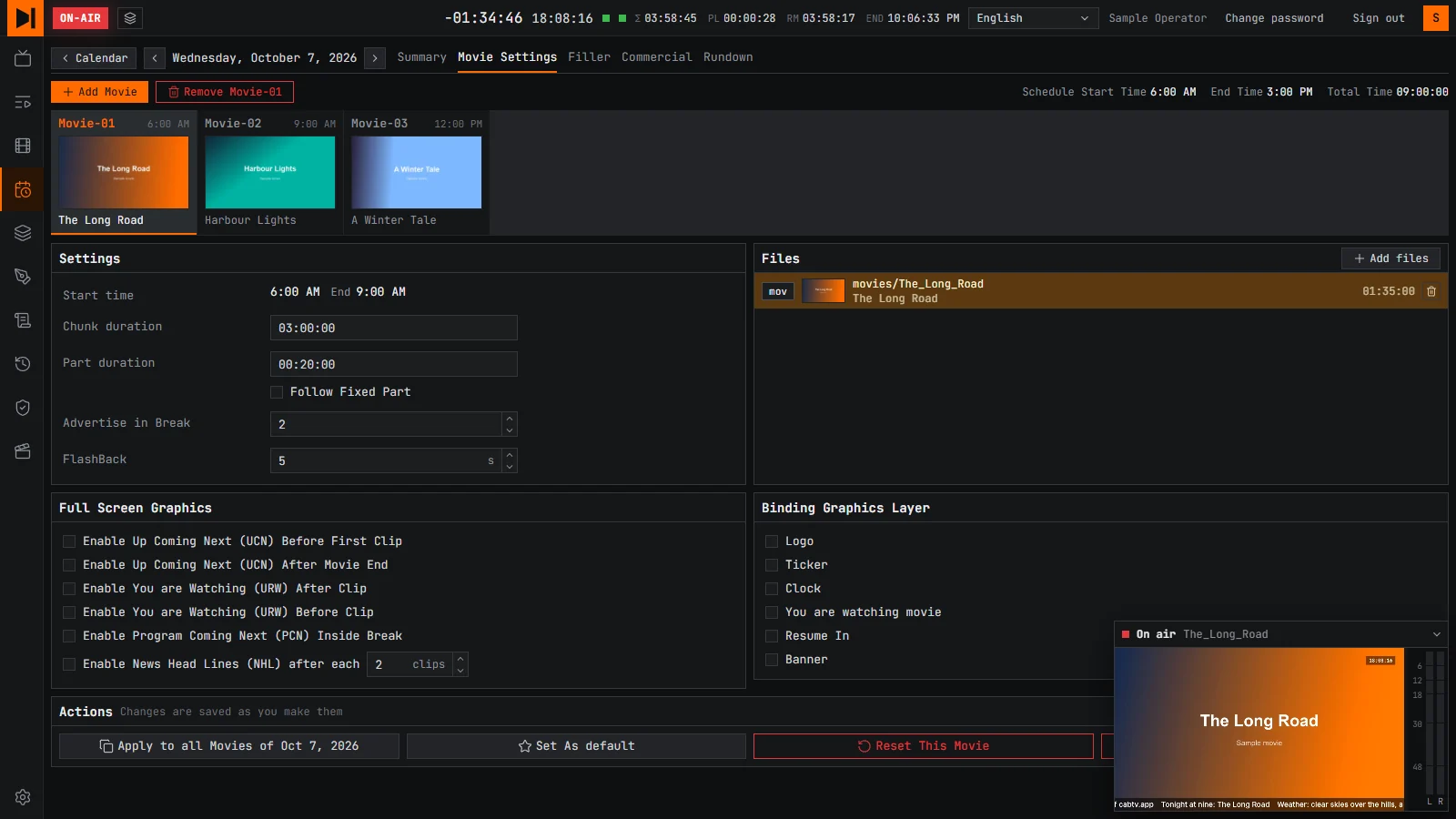Delete The_Long_Road file with trash icon
Screen dimensions: 1456x819
tap(1431, 291)
